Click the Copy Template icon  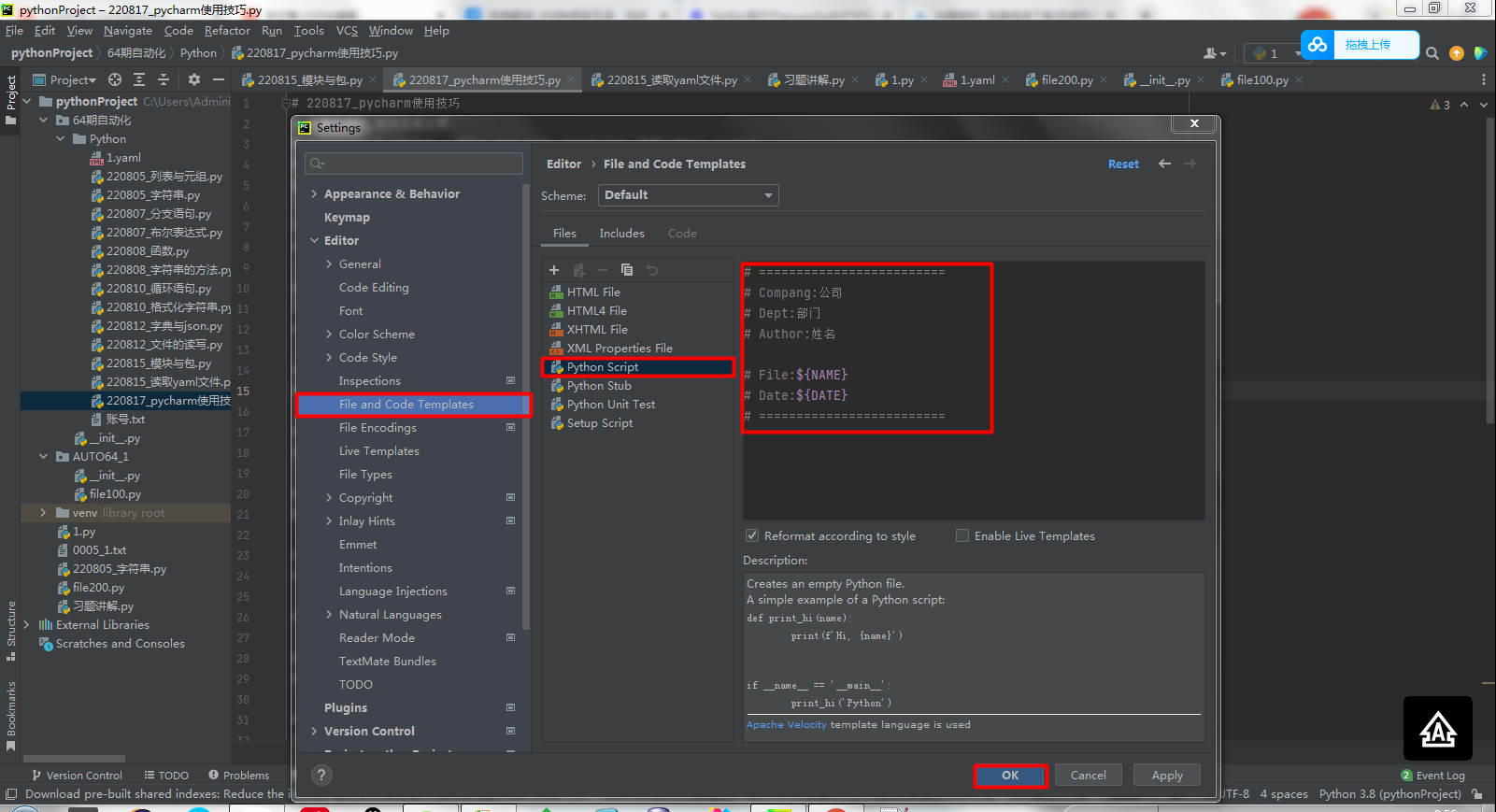coord(627,270)
